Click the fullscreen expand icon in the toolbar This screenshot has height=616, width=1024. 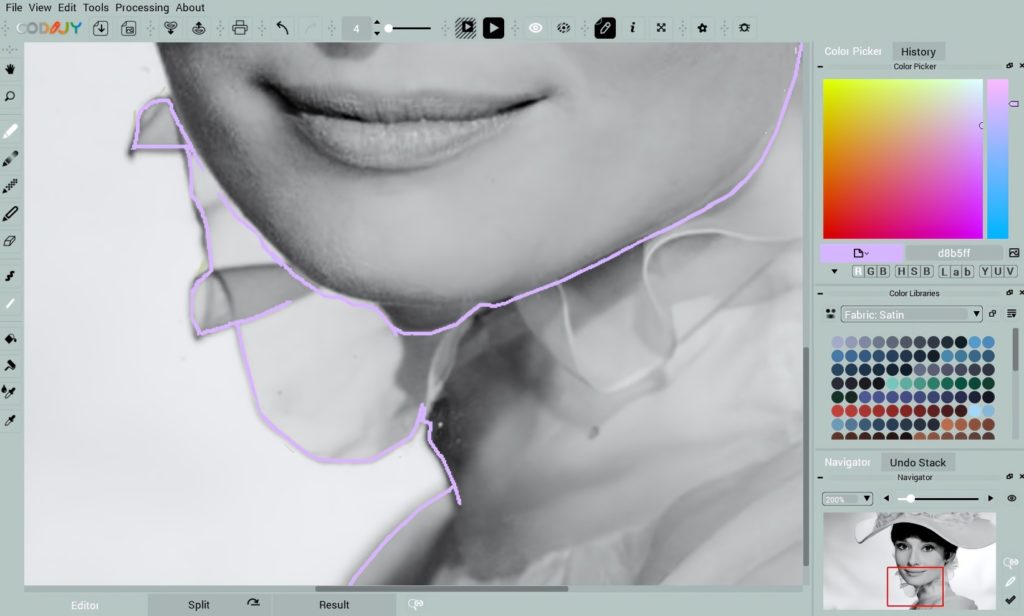(x=661, y=28)
